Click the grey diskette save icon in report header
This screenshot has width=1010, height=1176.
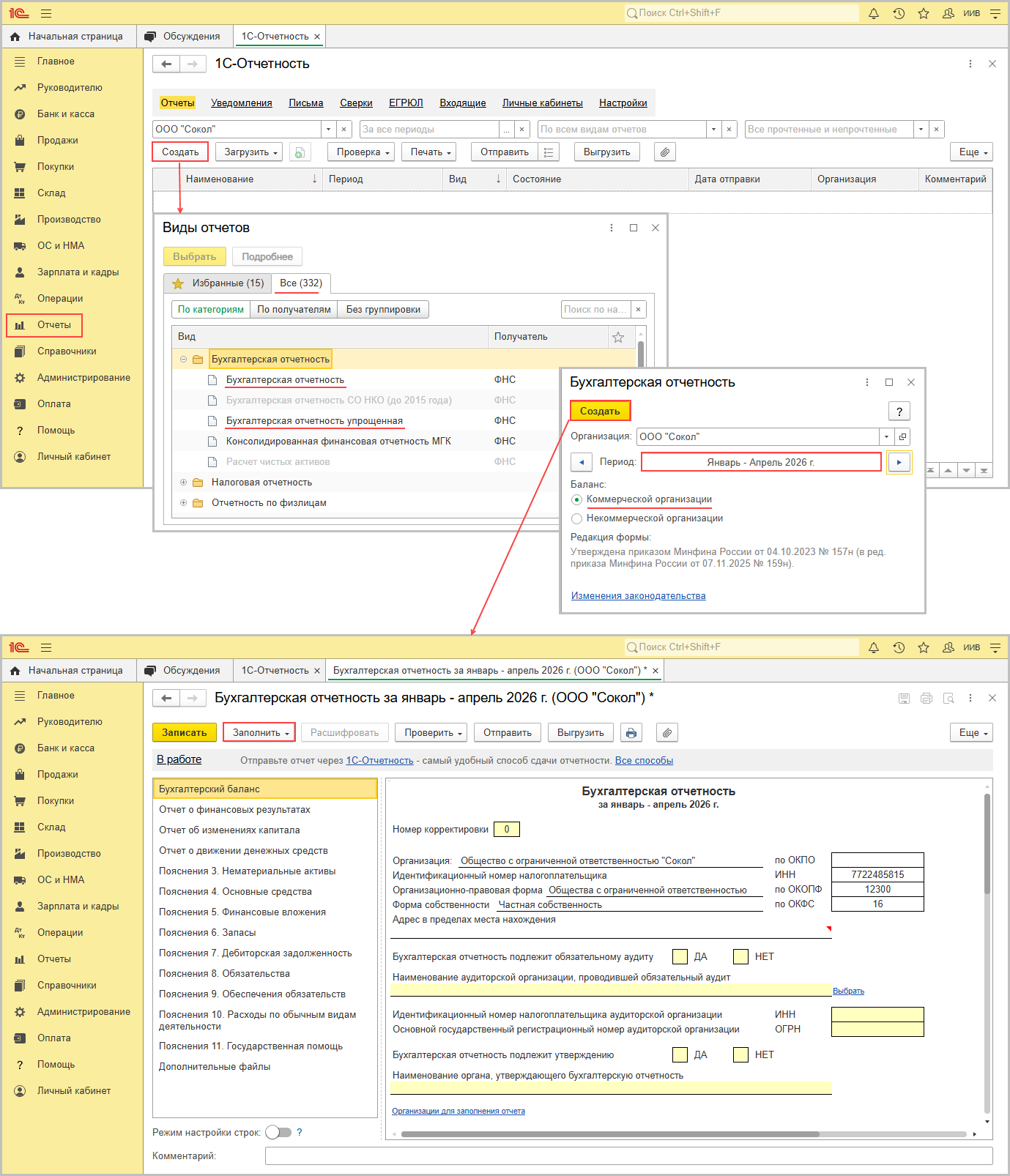pyautogui.click(x=905, y=699)
